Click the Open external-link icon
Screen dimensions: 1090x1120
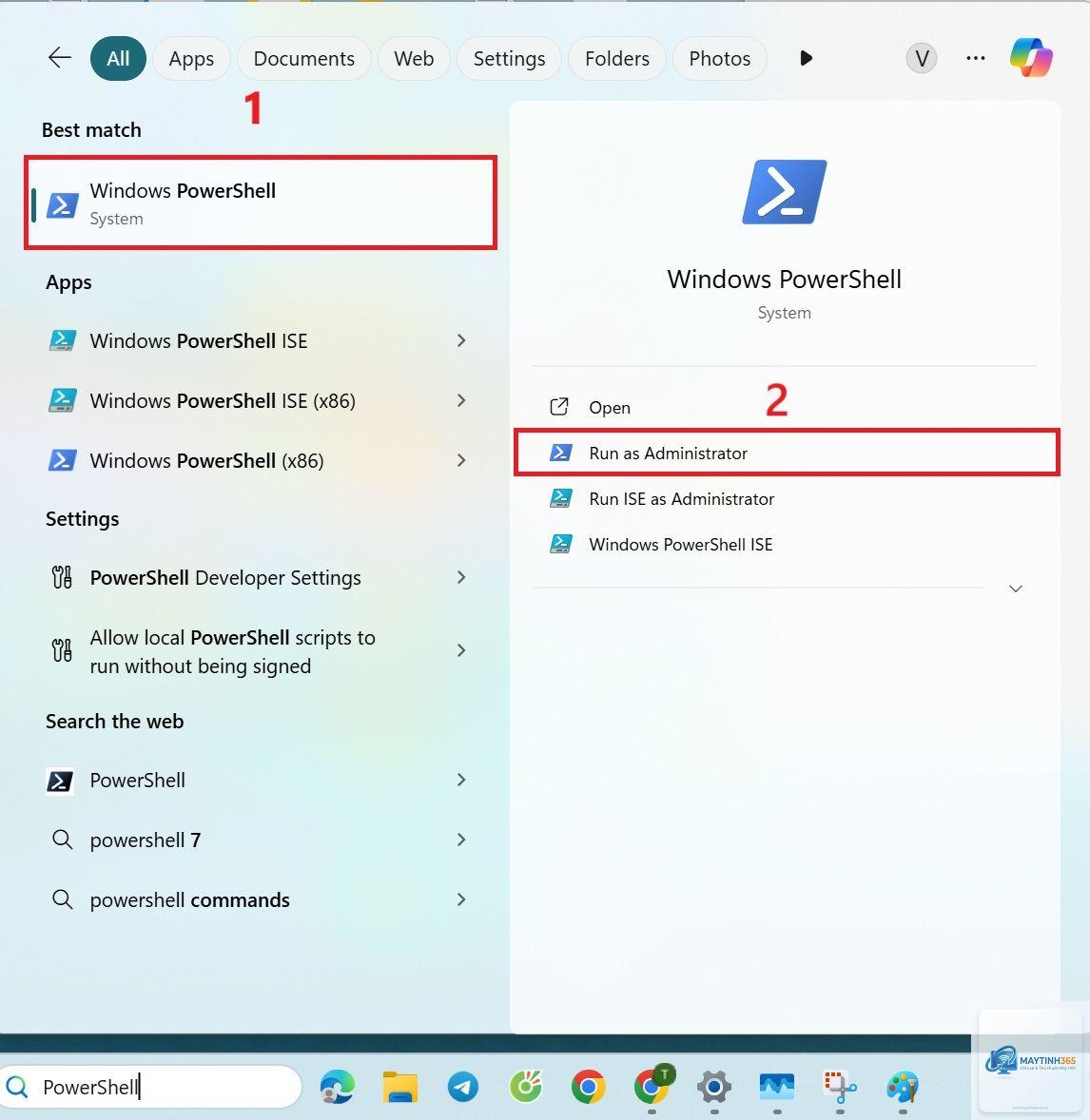pyautogui.click(x=559, y=407)
